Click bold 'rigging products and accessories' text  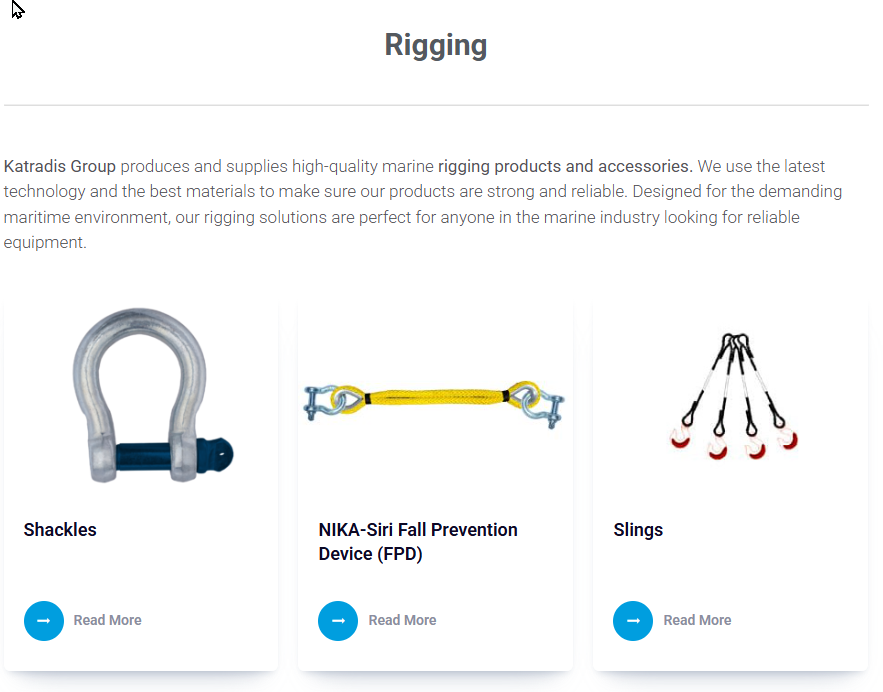click(x=565, y=166)
